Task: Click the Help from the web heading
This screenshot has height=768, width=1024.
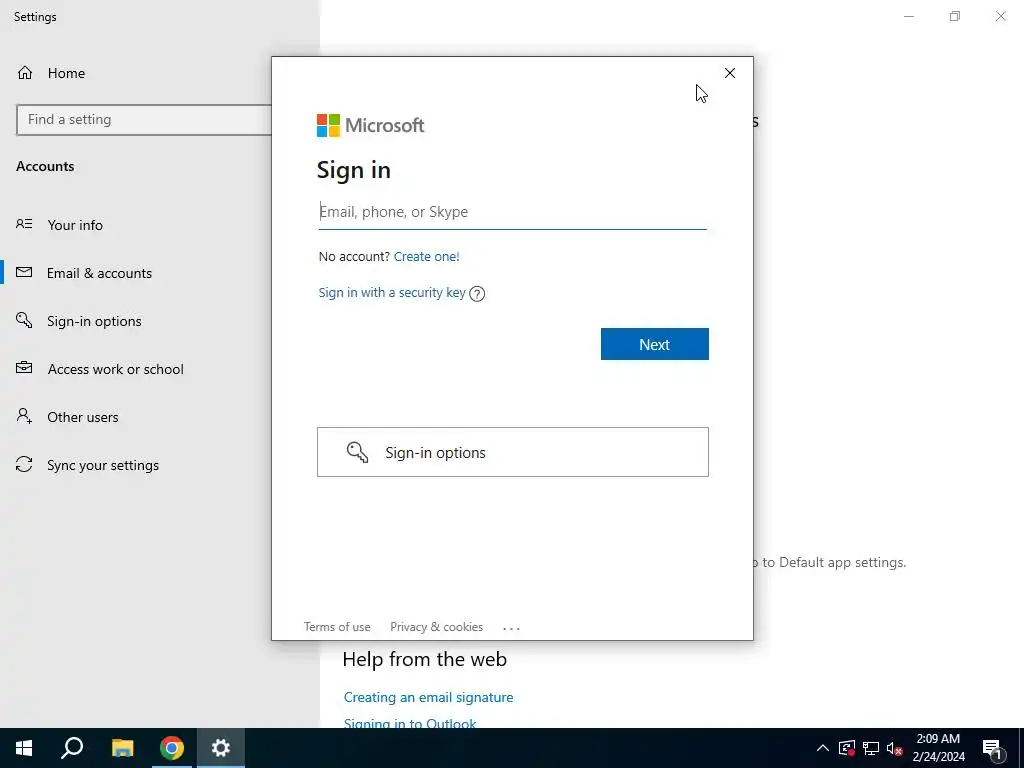Action: tap(424, 659)
